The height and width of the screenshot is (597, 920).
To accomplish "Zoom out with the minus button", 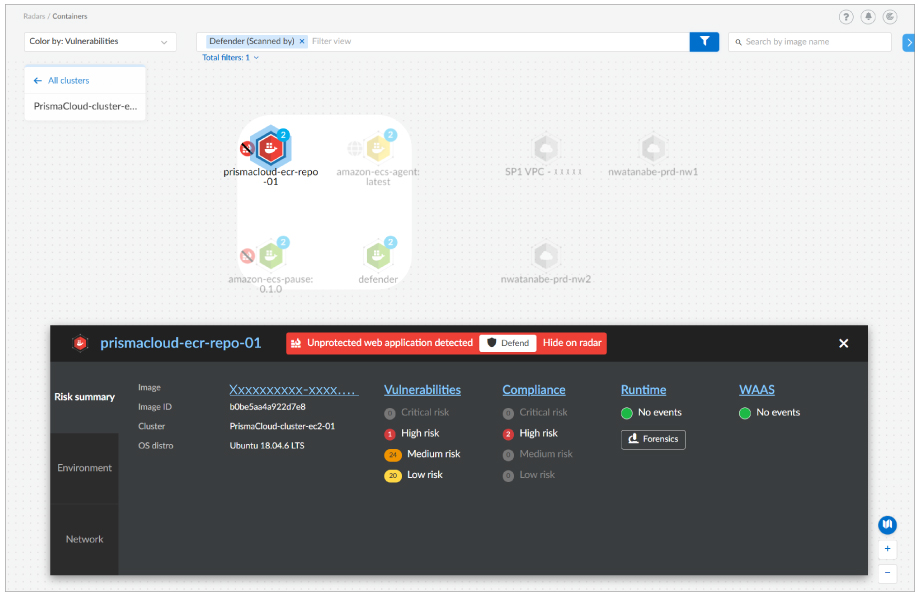I will click(887, 573).
